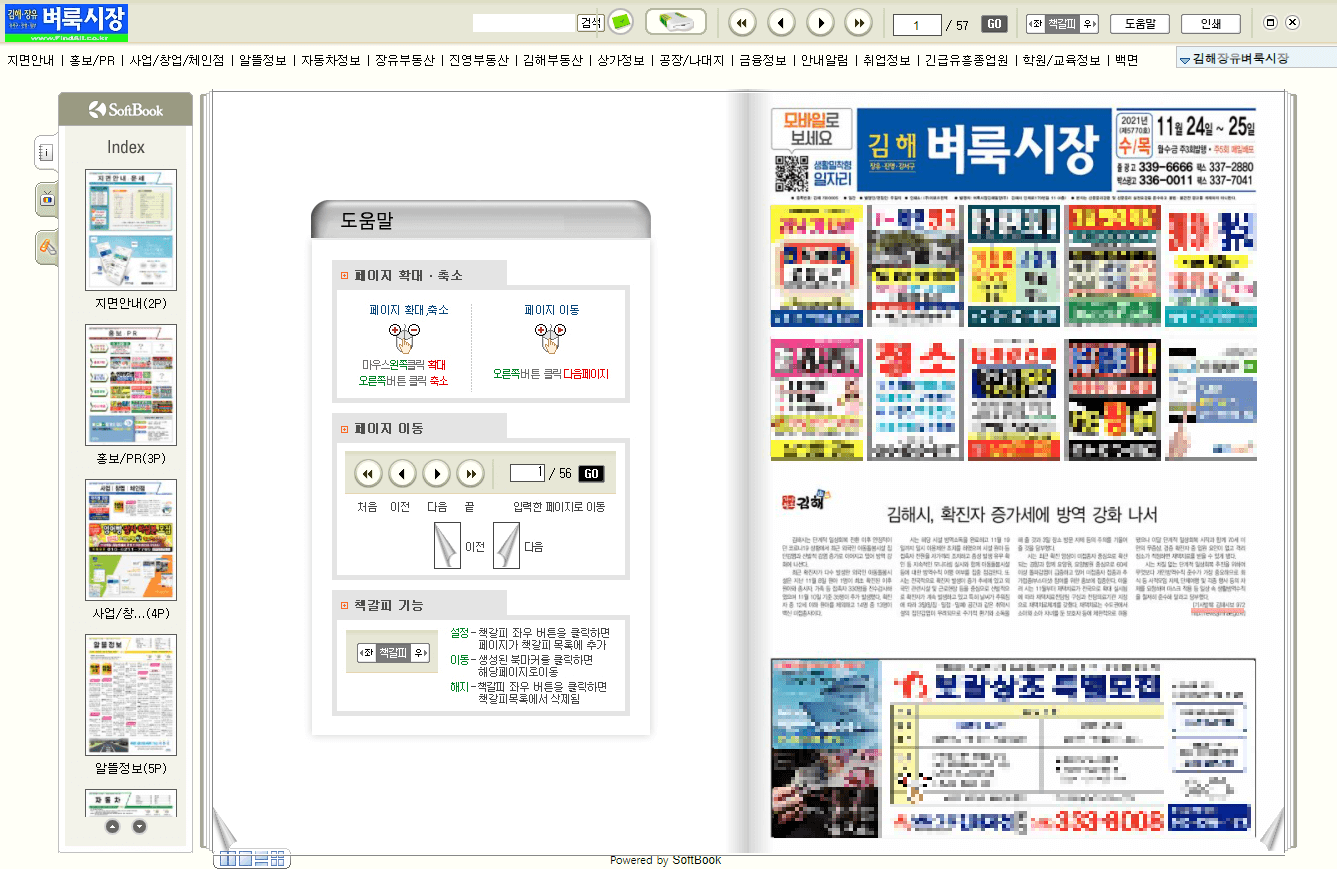Click the 벼룩시장 logo in the top-left corner
The height and width of the screenshot is (869, 1337).
[x=66, y=22]
